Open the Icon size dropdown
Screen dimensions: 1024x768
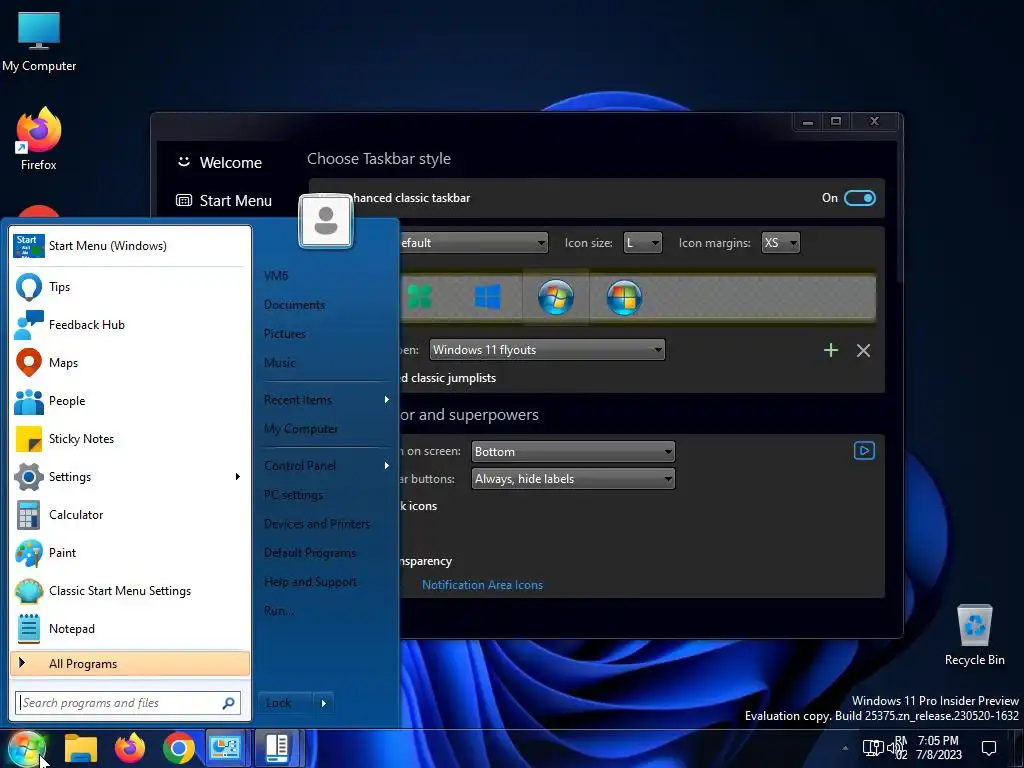click(643, 243)
